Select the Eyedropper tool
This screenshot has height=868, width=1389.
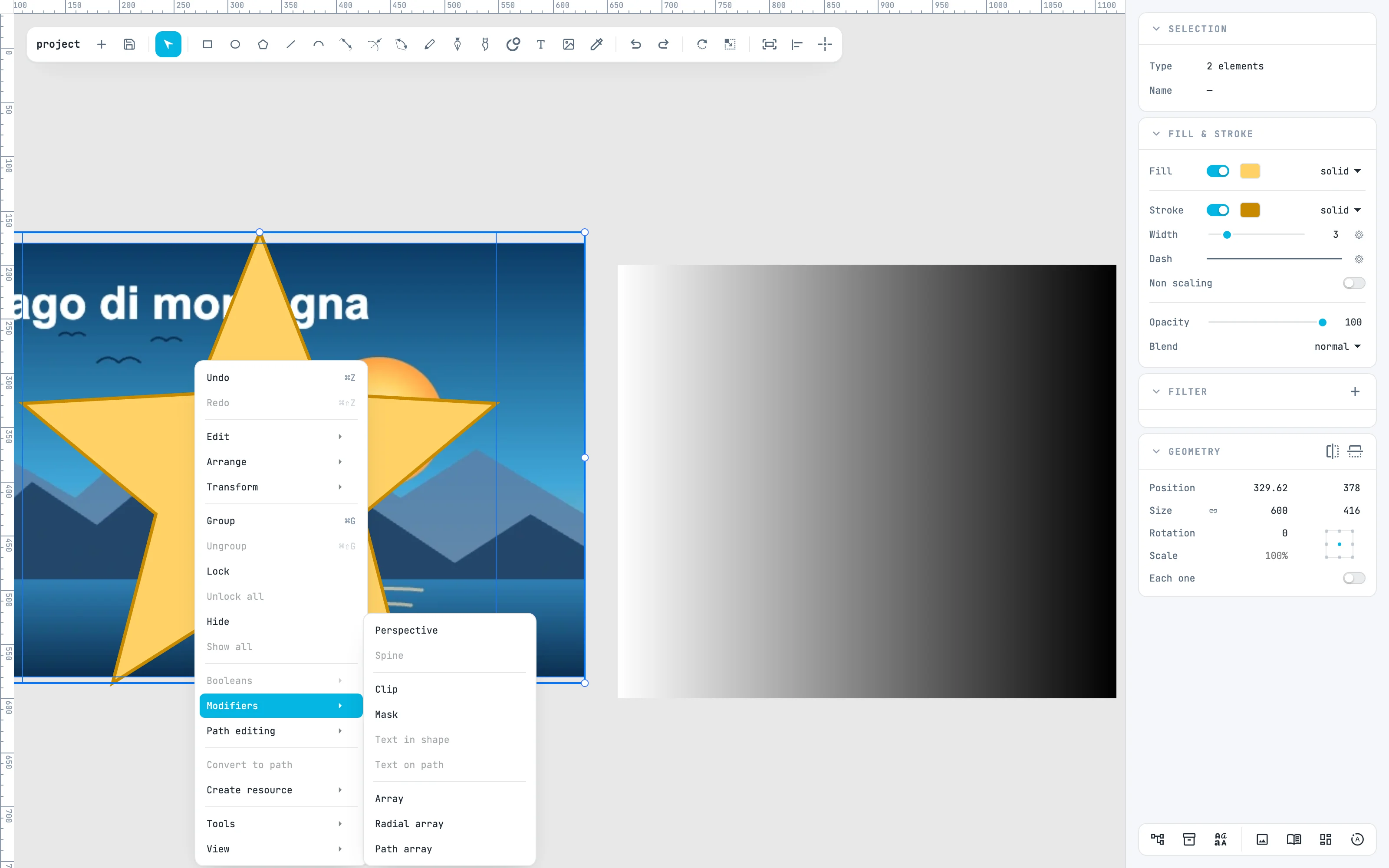click(x=596, y=44)
